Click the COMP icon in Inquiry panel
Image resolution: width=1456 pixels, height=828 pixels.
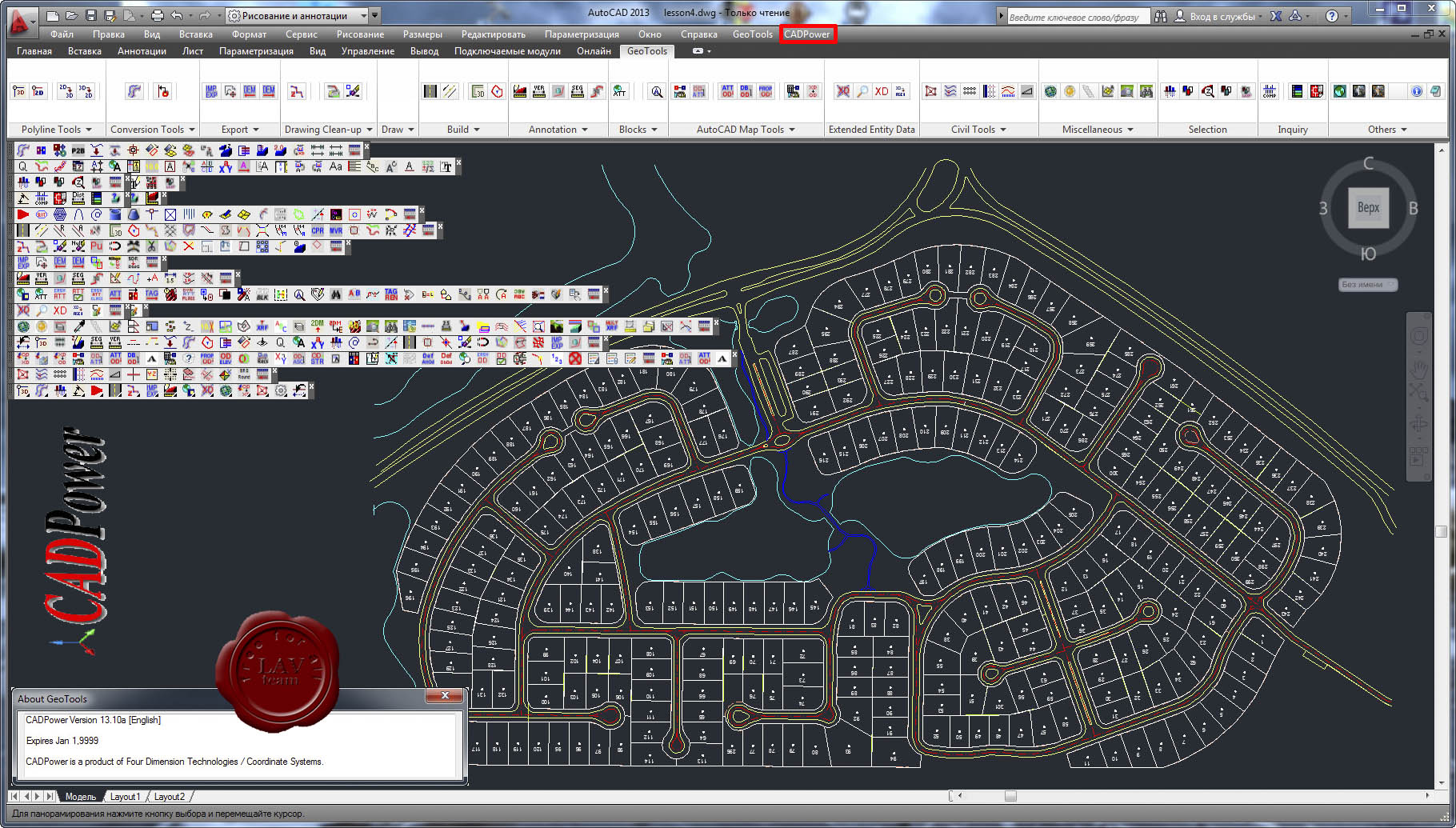coord(1270,91)
